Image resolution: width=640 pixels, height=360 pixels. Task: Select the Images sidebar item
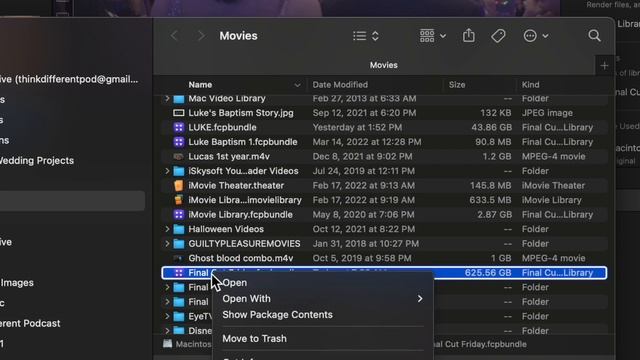[x=17, y=283]
